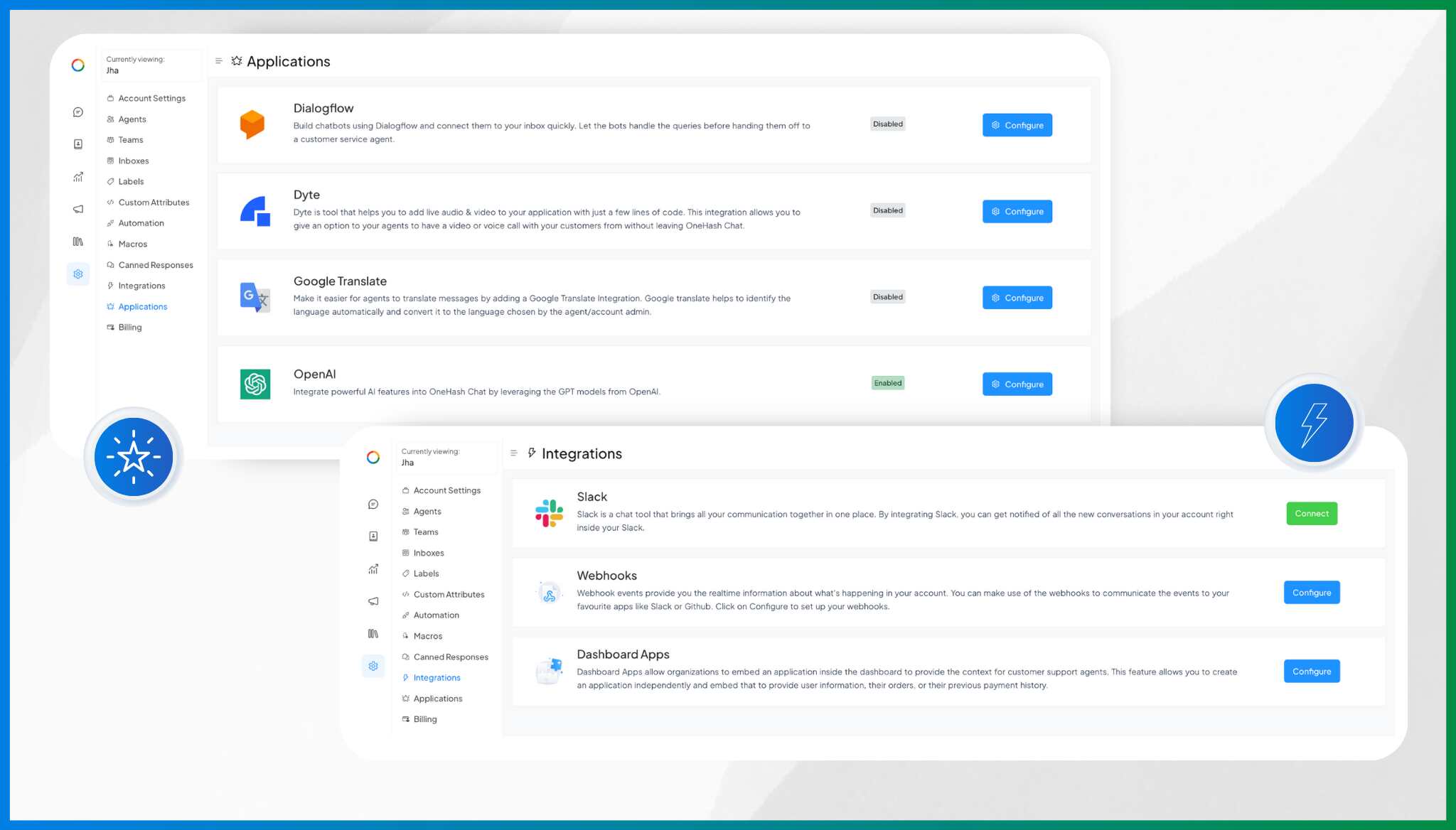This screenshot has width=1456, height=830.
Task: Open reports chart icon in Integrations window rail
Action: tap(373, 569)
